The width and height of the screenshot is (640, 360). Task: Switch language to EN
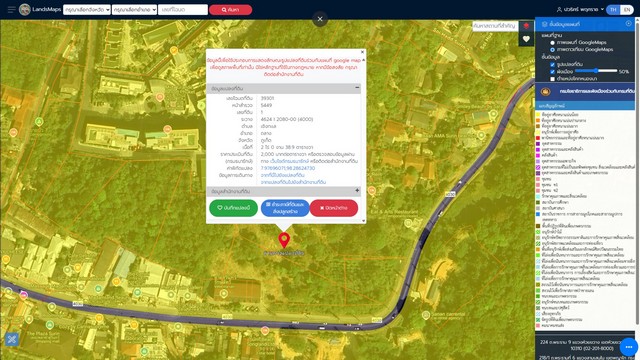coord(627,9)
